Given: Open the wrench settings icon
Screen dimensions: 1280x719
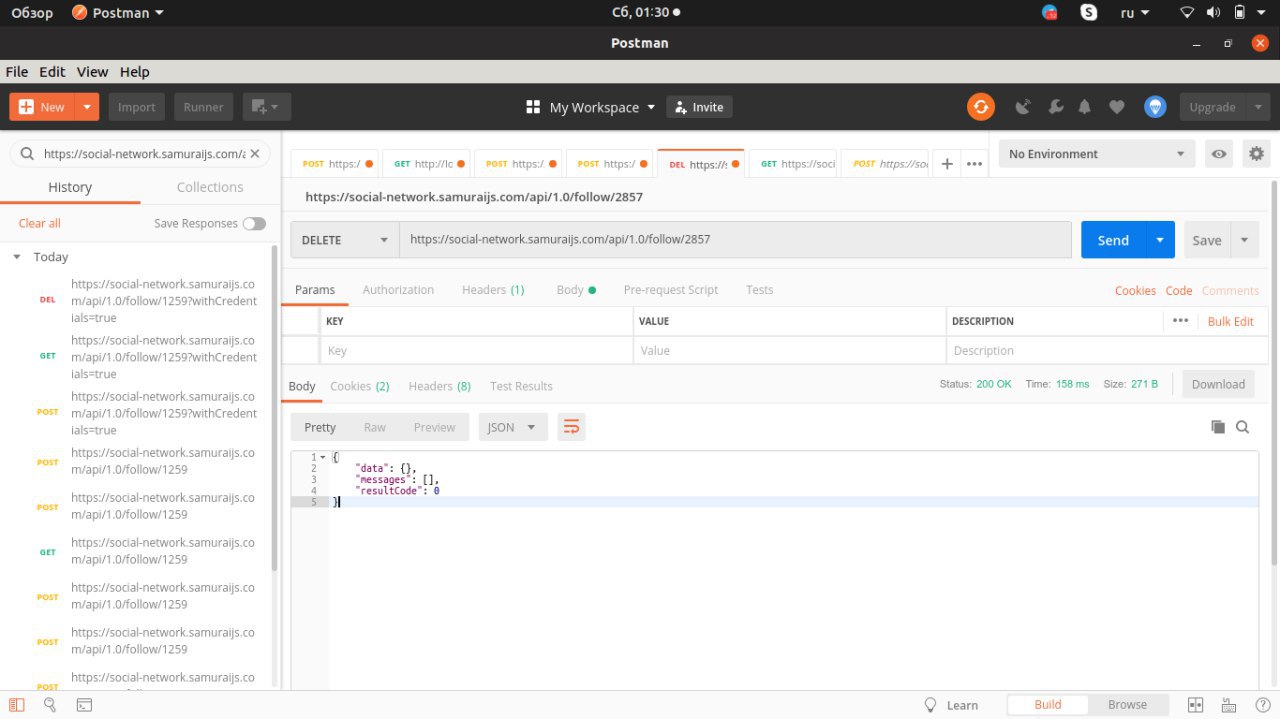Looking at the screenshot, I should [1055, 107].
